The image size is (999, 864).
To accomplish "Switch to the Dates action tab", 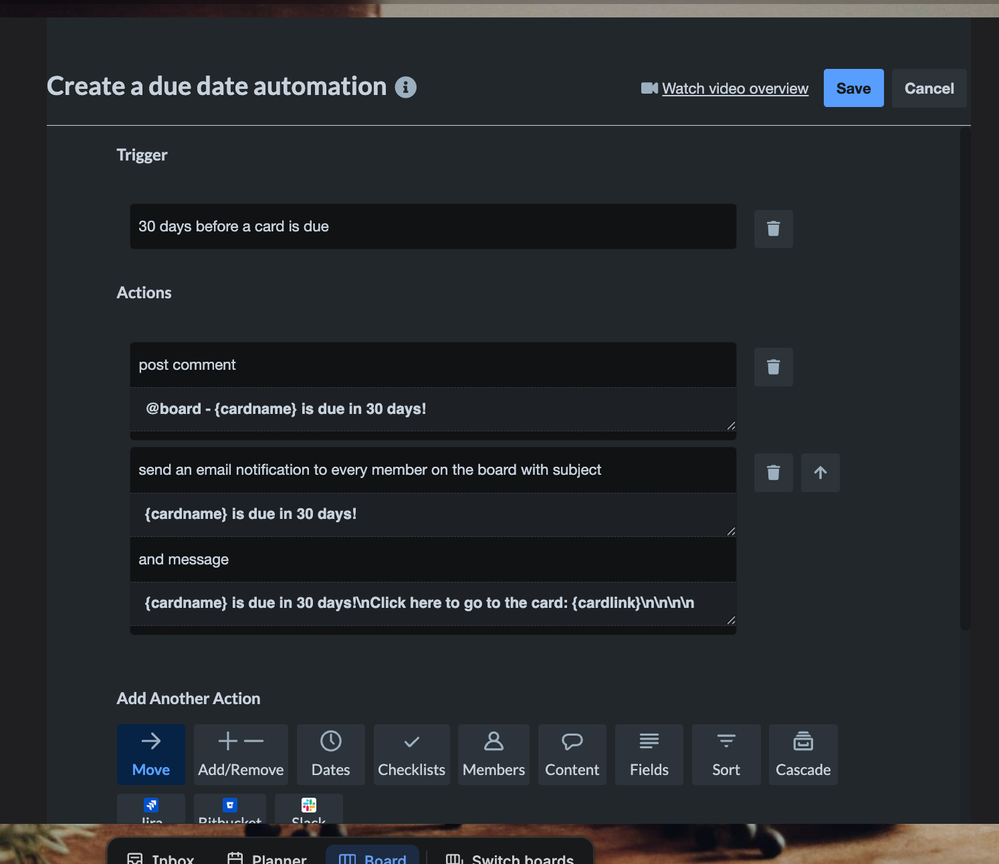I will pyautogui.click(x=331, y=754).
